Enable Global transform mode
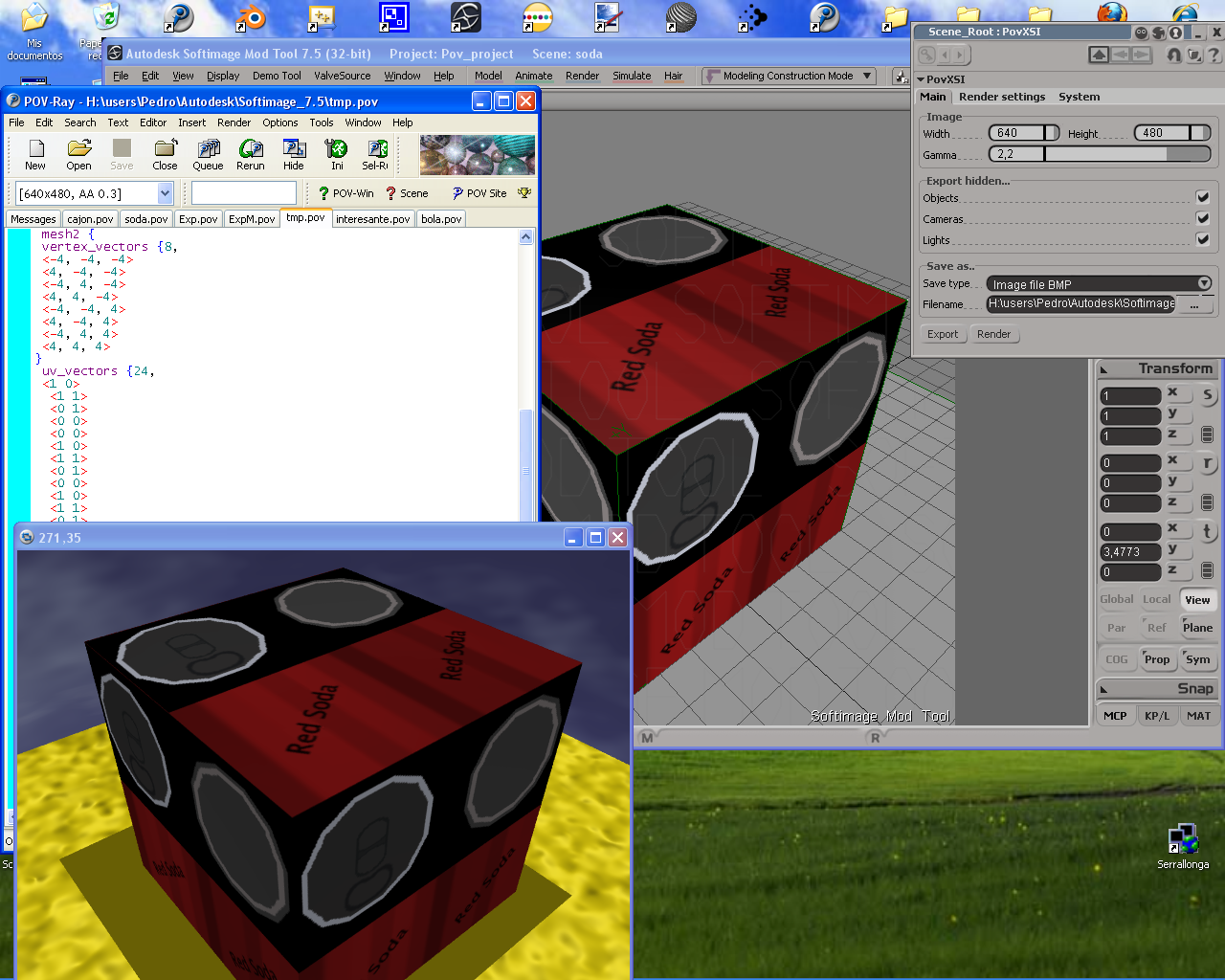The height and width of the screenshot is (980, 1225). [x=1116, y=599]
